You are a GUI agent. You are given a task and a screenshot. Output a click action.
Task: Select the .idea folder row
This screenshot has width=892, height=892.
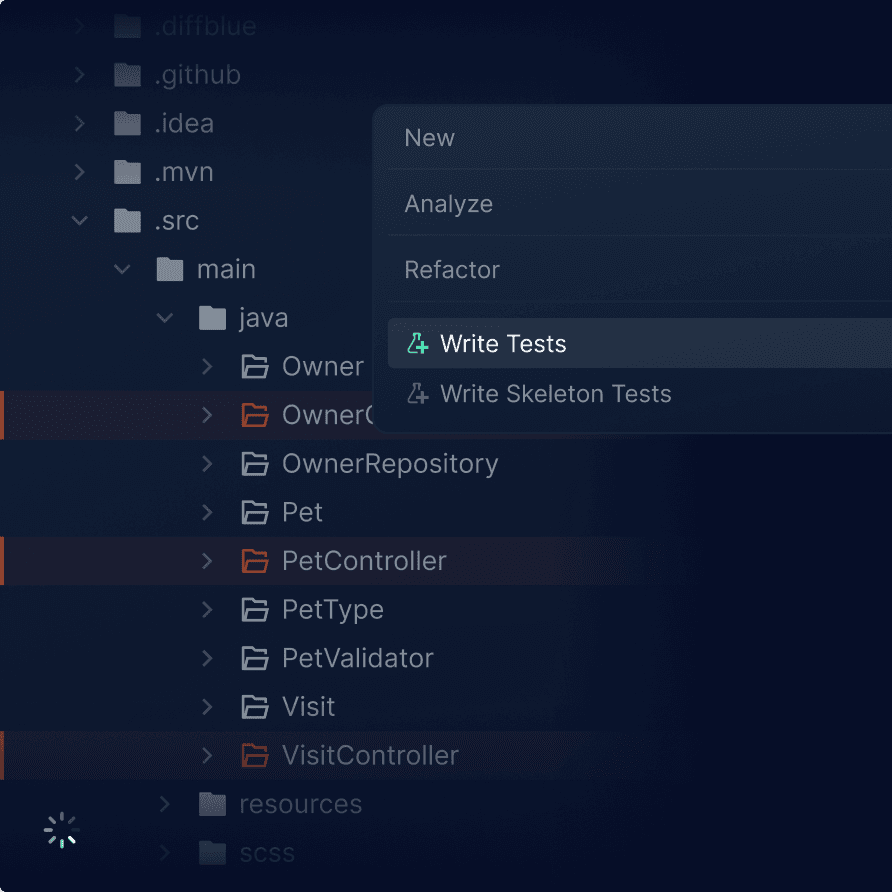pos(184,124)
